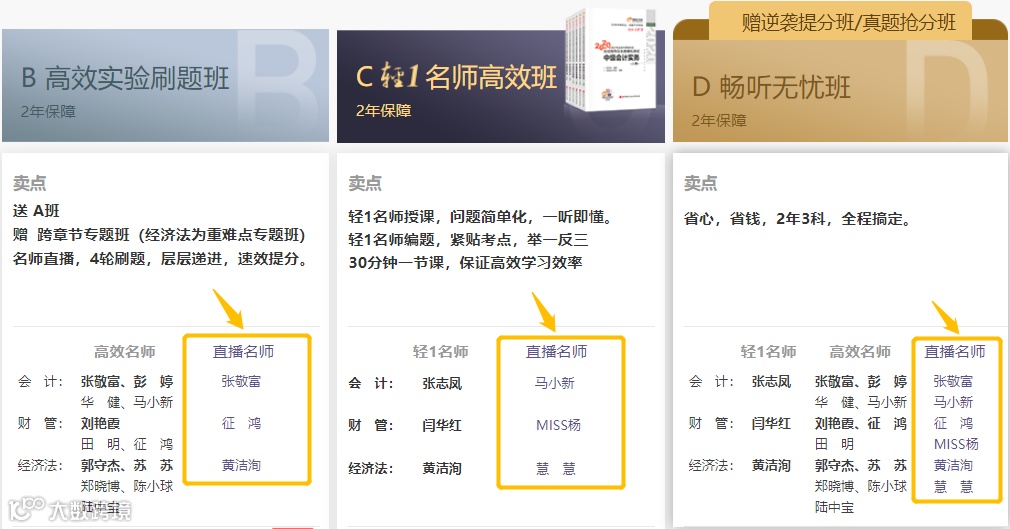Click the 轻1名师授课,问题简单化 line
Image resolution: width=1010 pixels, height=529 pixels.
tap(481, 217)
